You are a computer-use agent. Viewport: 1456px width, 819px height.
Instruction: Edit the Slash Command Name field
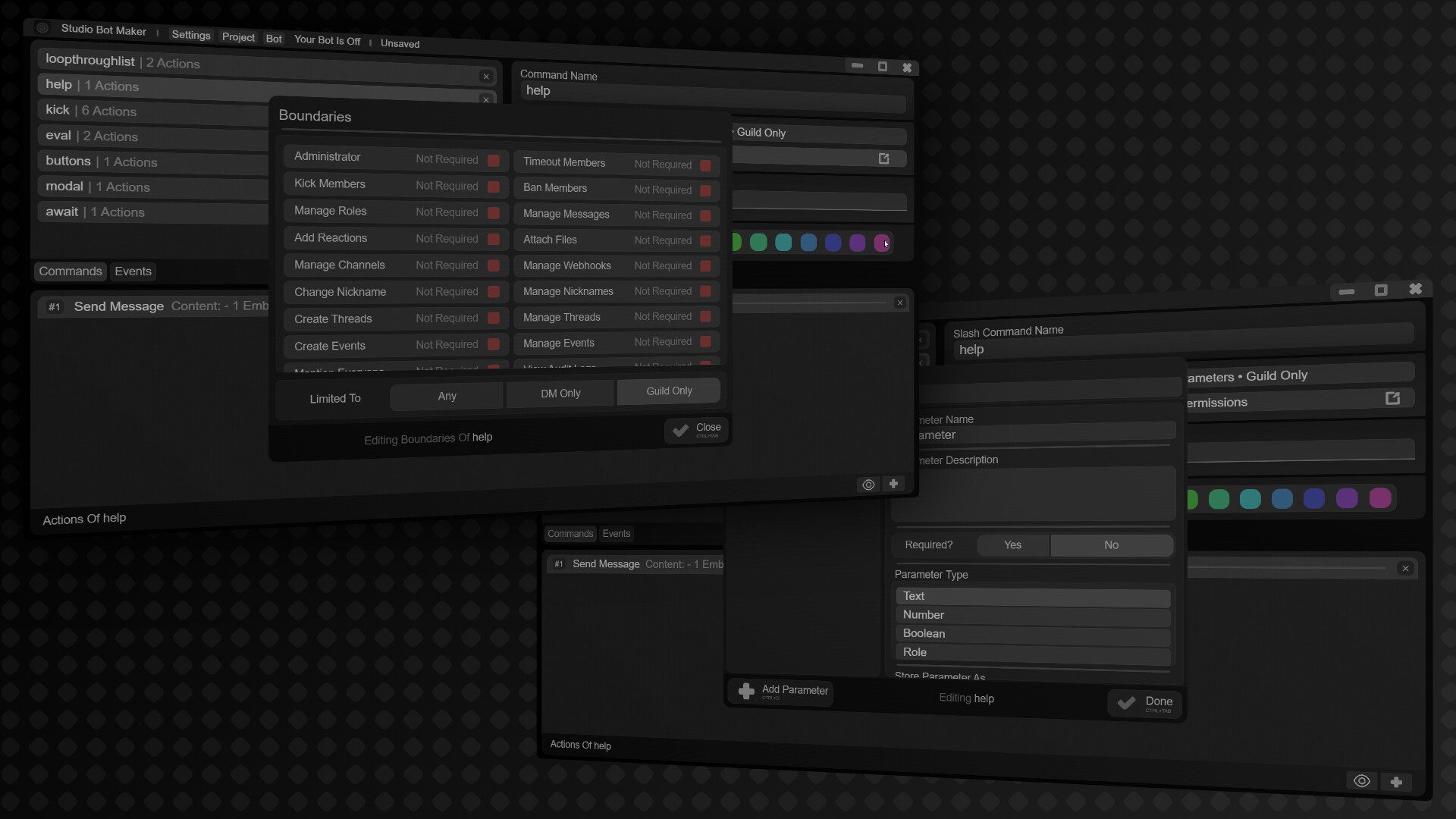pyautogui.click(x=1183, y=342)
